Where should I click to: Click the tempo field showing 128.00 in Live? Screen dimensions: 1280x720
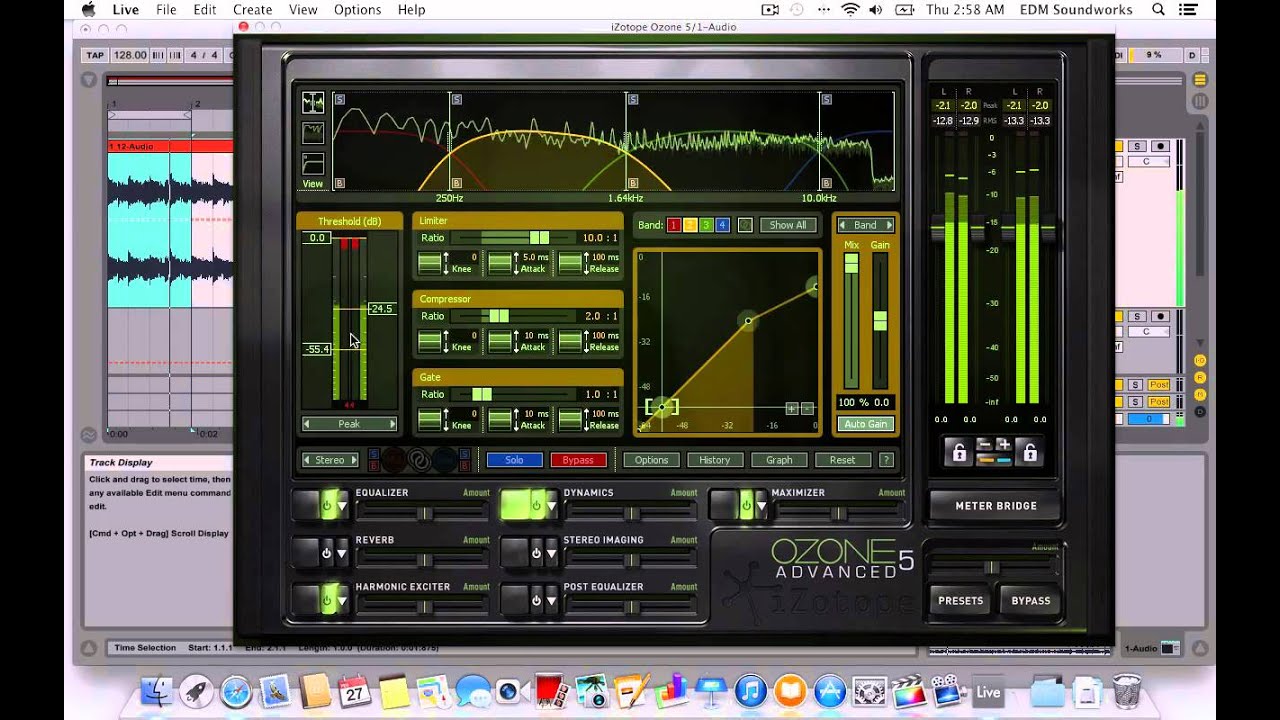pyautogui.click(x=130, y=55)
